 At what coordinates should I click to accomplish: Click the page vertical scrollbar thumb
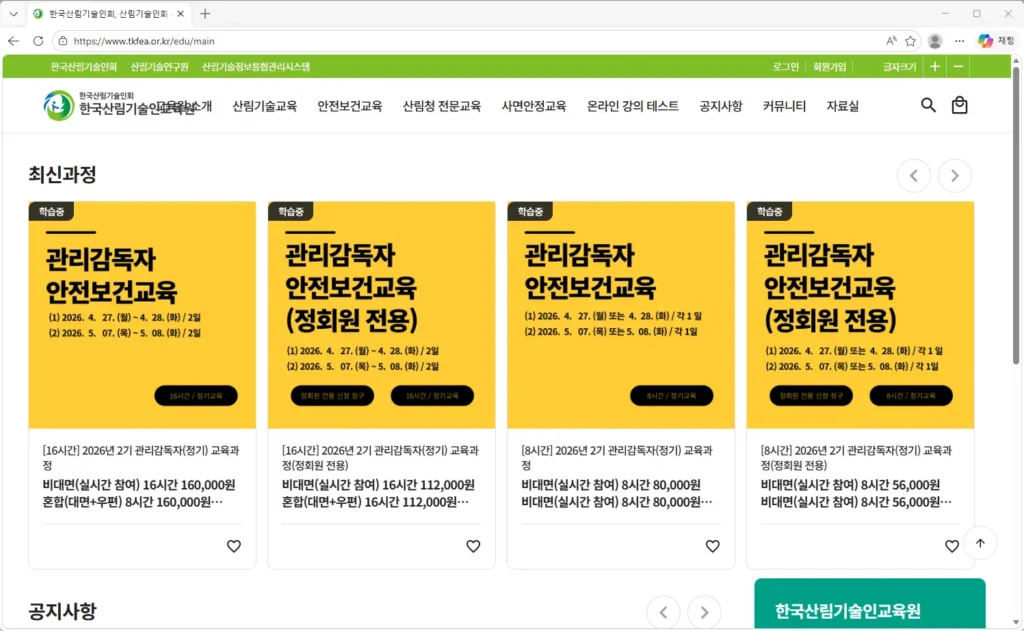click(1016, 216)
